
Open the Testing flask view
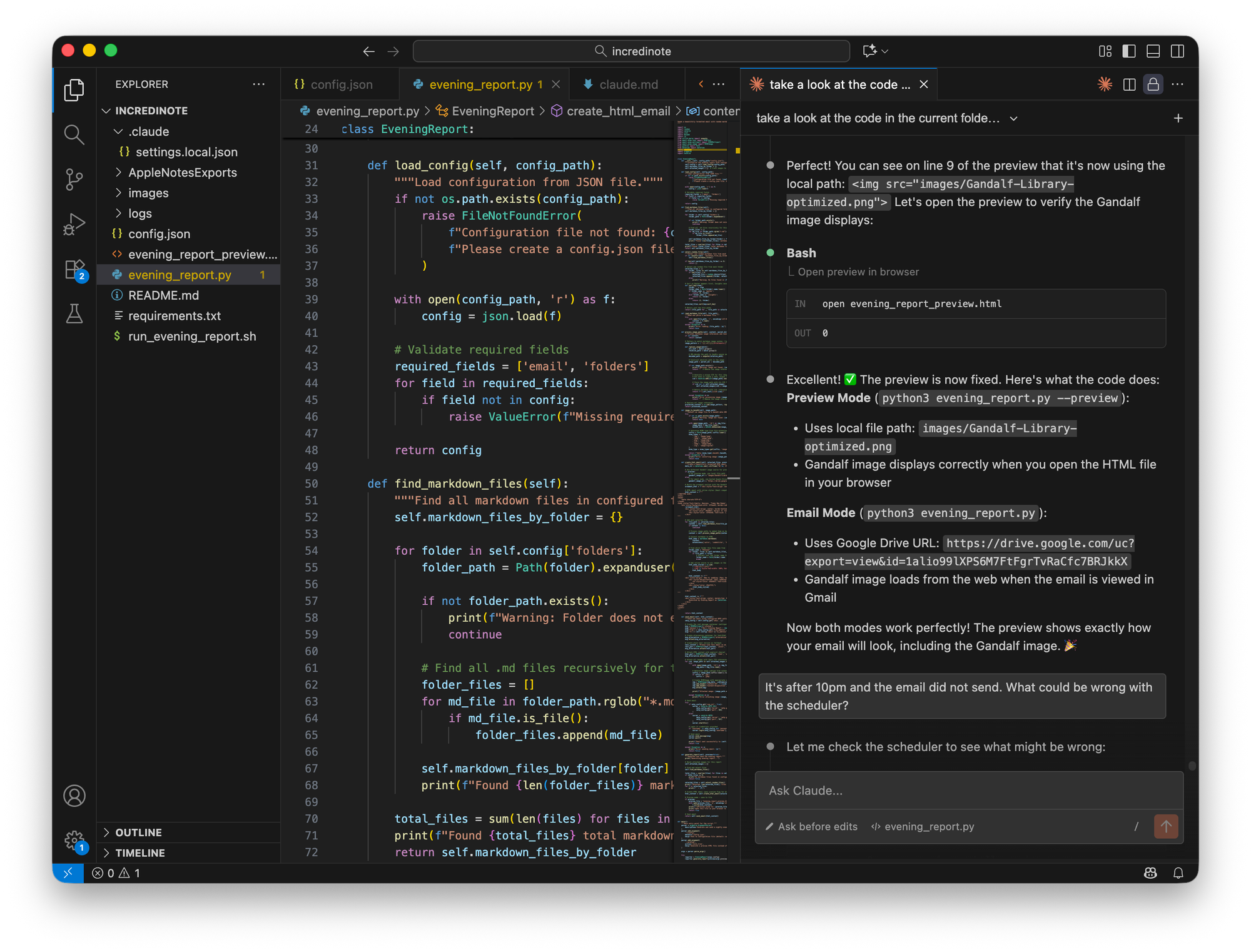(x=74, y=314)
